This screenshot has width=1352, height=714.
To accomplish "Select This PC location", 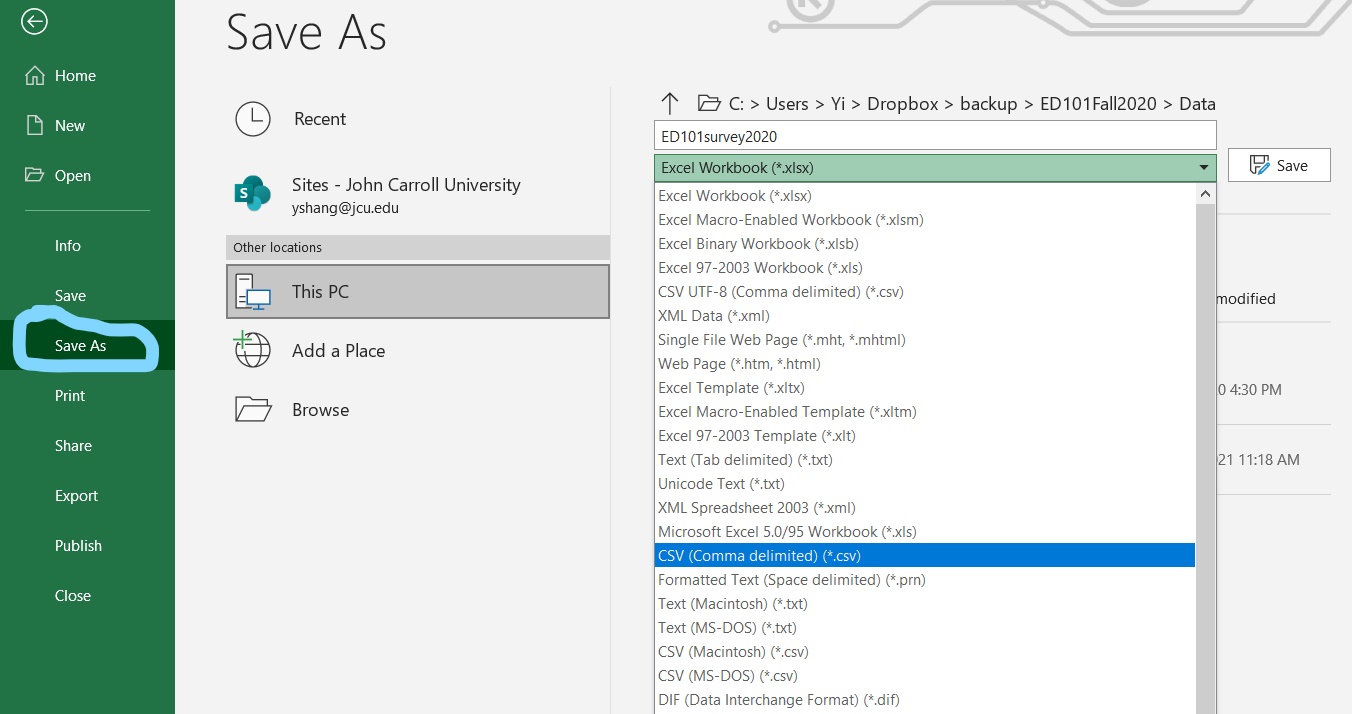I will point(417,292).
